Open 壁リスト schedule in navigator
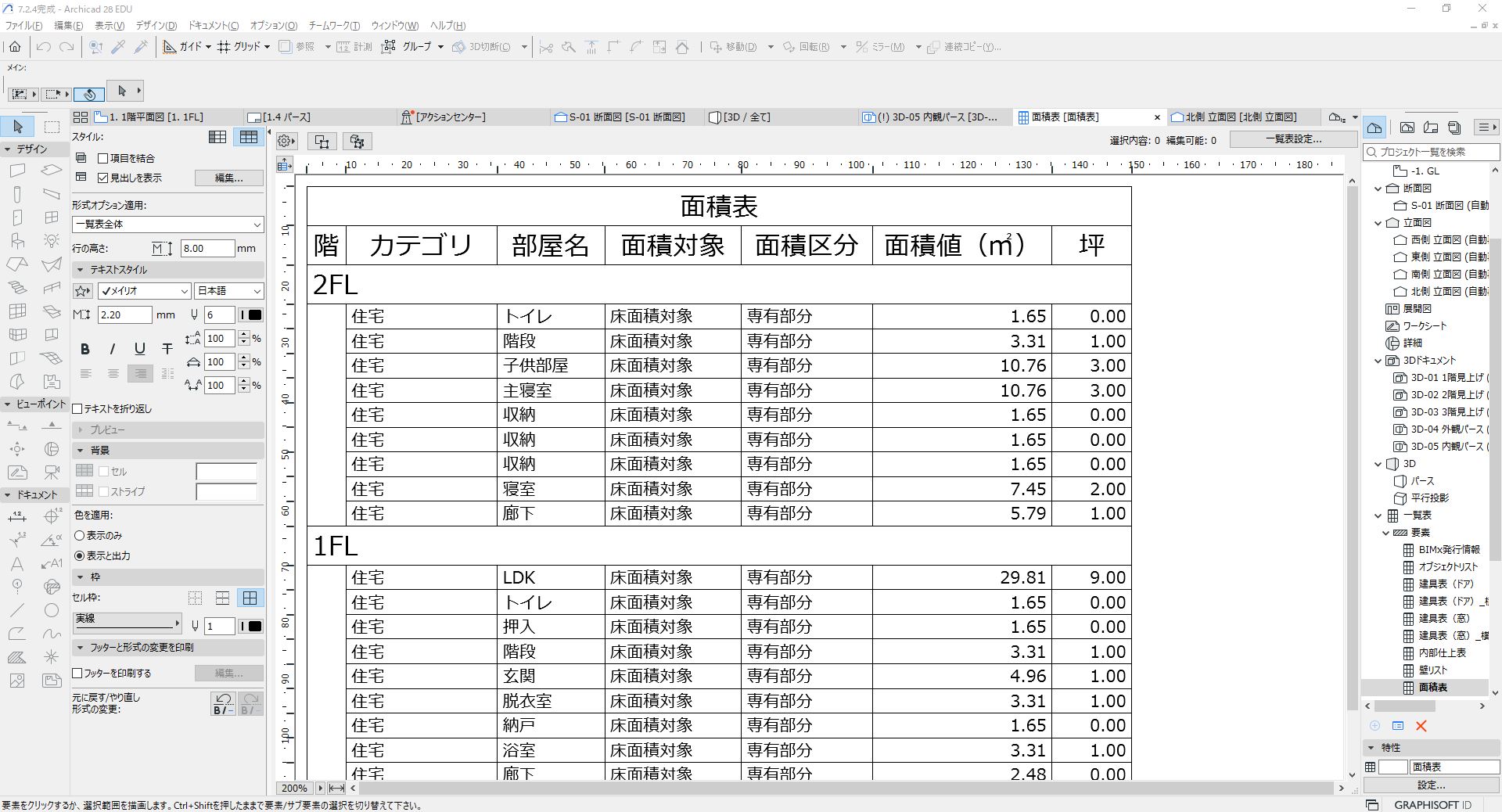 pyautogui.click(x=1433, y=670)
